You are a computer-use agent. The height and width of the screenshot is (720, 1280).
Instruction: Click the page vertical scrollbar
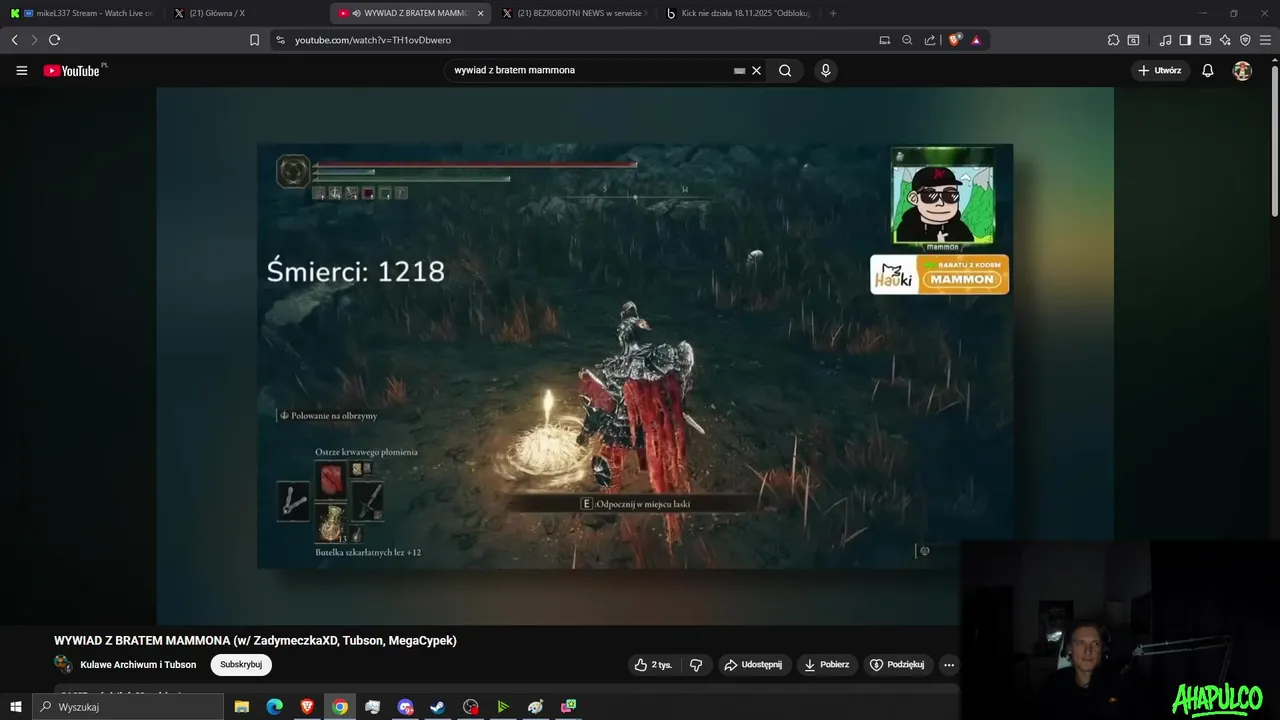point(1274,140)
